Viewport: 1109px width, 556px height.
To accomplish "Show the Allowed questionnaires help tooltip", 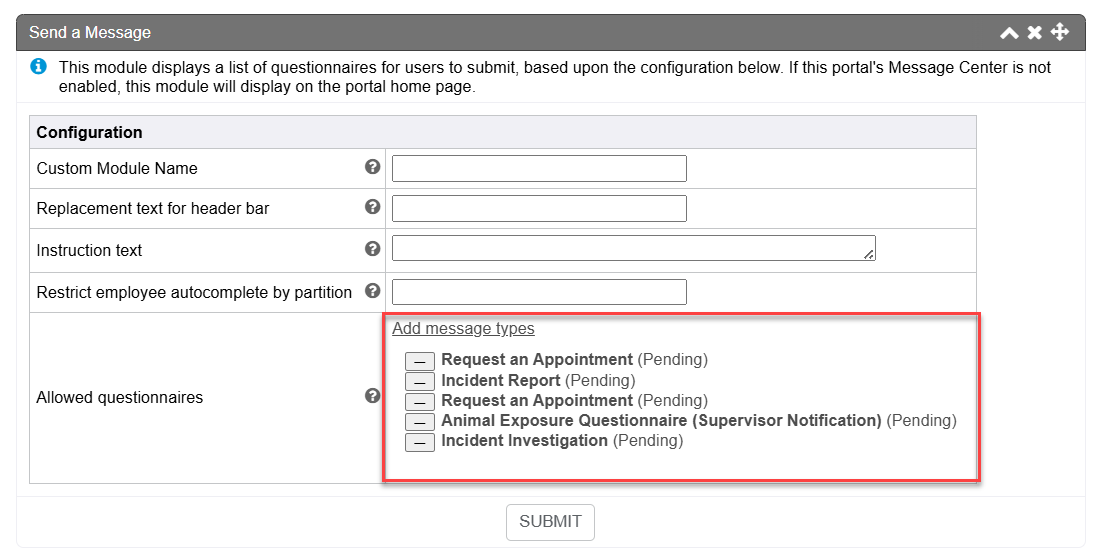I will [x=373, y=396].
